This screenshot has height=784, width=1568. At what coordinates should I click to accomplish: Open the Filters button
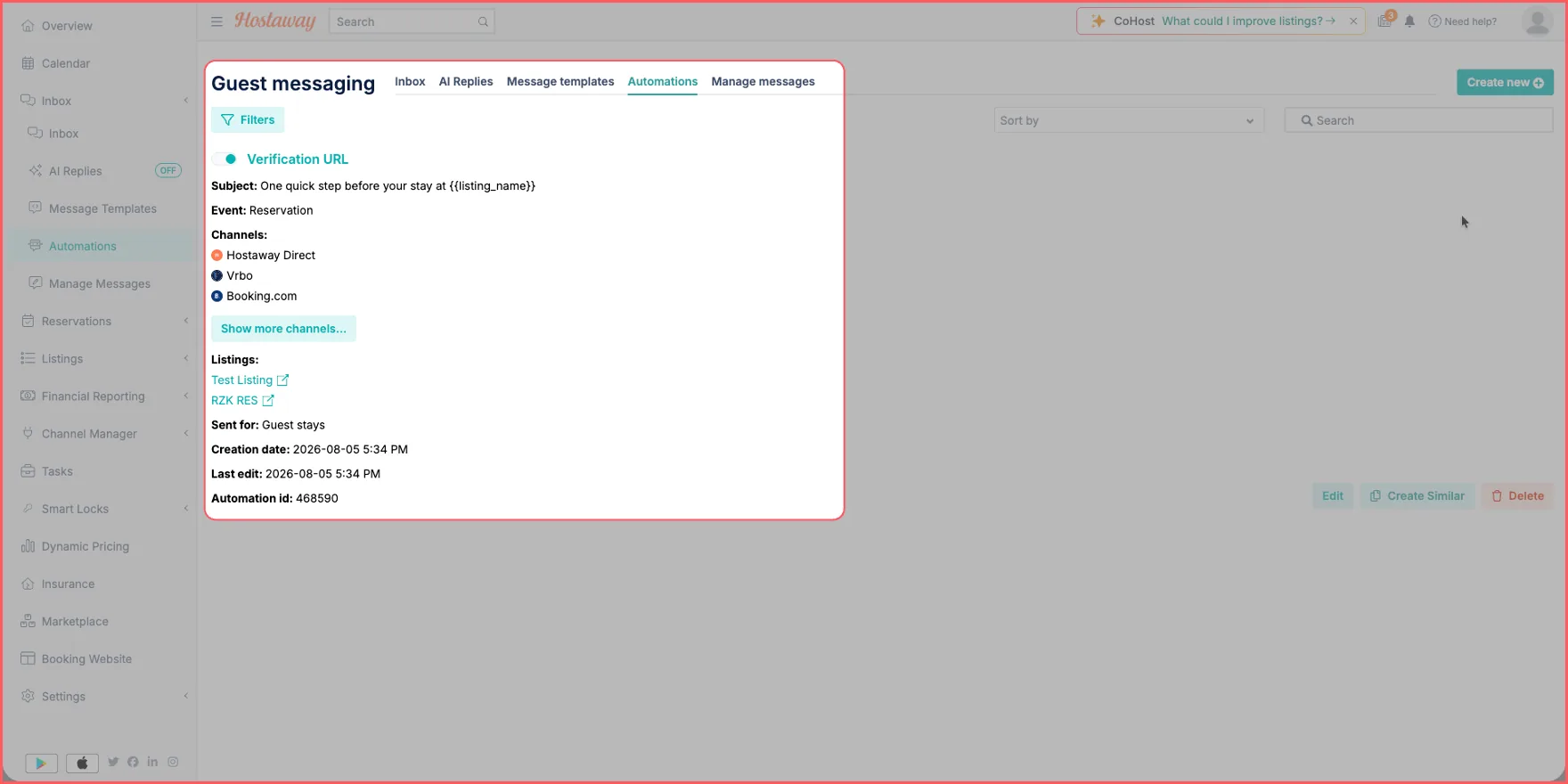click(x=248, y=119)
